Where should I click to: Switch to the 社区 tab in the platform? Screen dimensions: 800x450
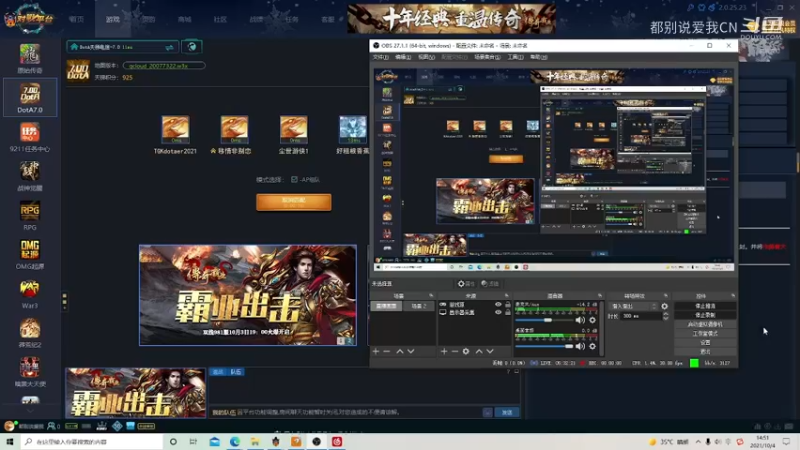click(220, 19)
